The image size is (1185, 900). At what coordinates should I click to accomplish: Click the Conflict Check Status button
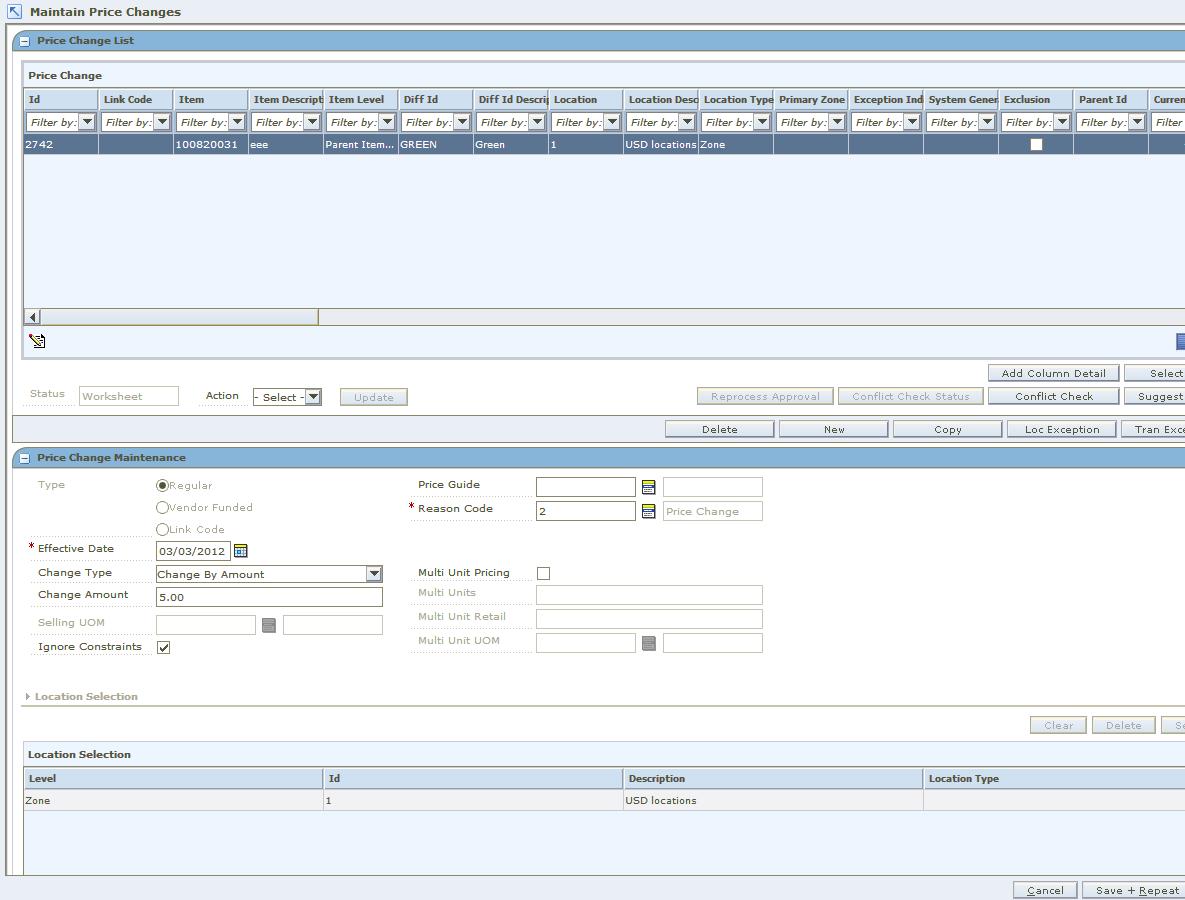(x=911, y=396)
